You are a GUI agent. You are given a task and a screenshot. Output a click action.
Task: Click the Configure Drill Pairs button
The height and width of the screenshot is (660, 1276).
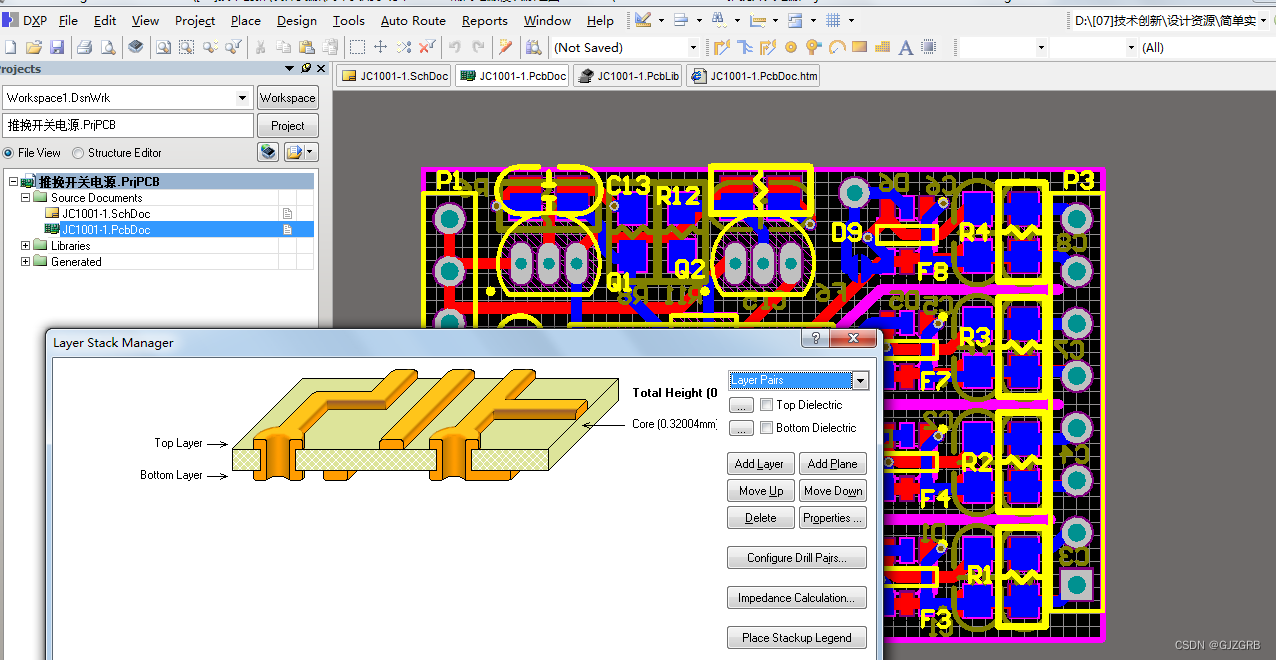(x=796, y=557)
